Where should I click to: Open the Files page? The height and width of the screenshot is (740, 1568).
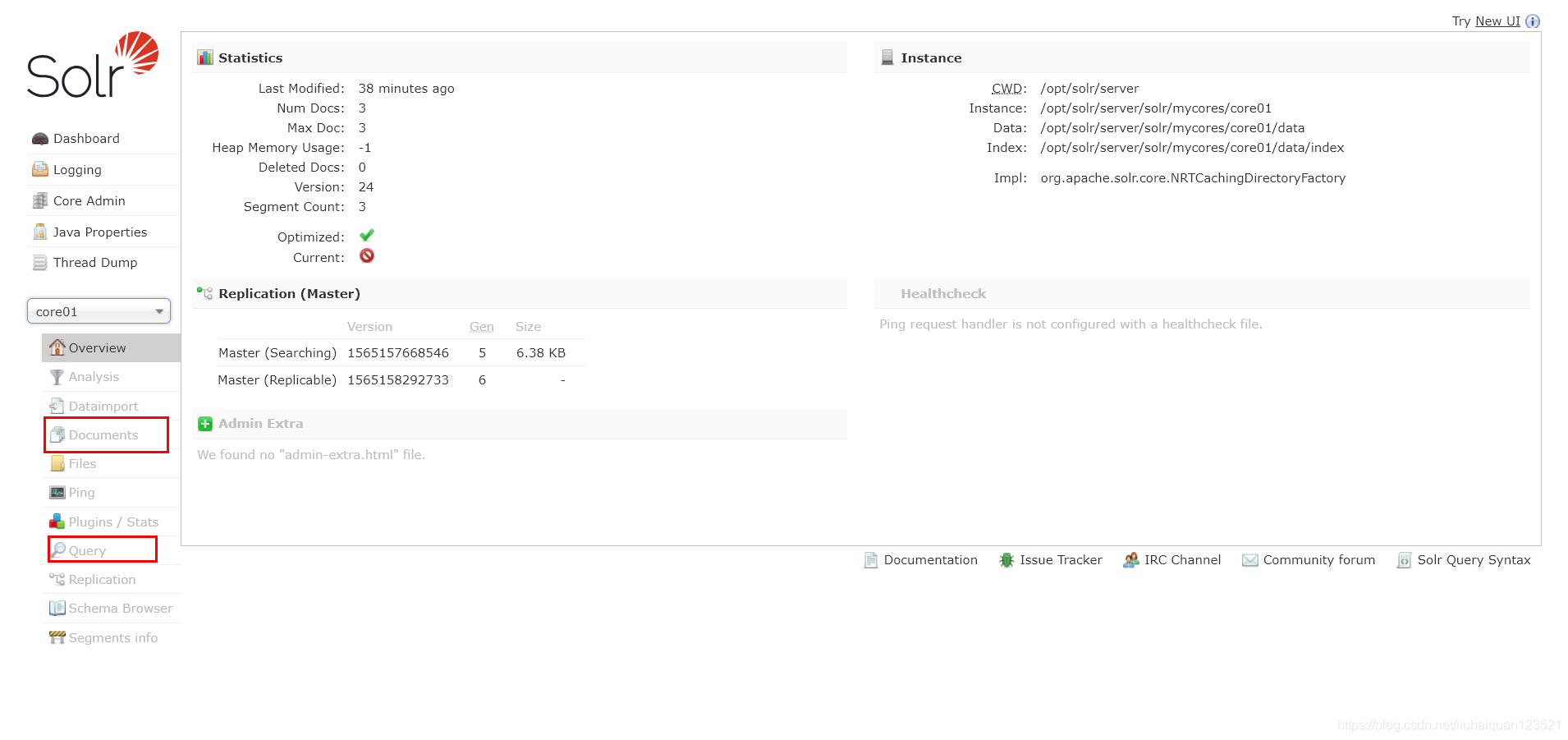pyautogui.click(x=82, y=464)
